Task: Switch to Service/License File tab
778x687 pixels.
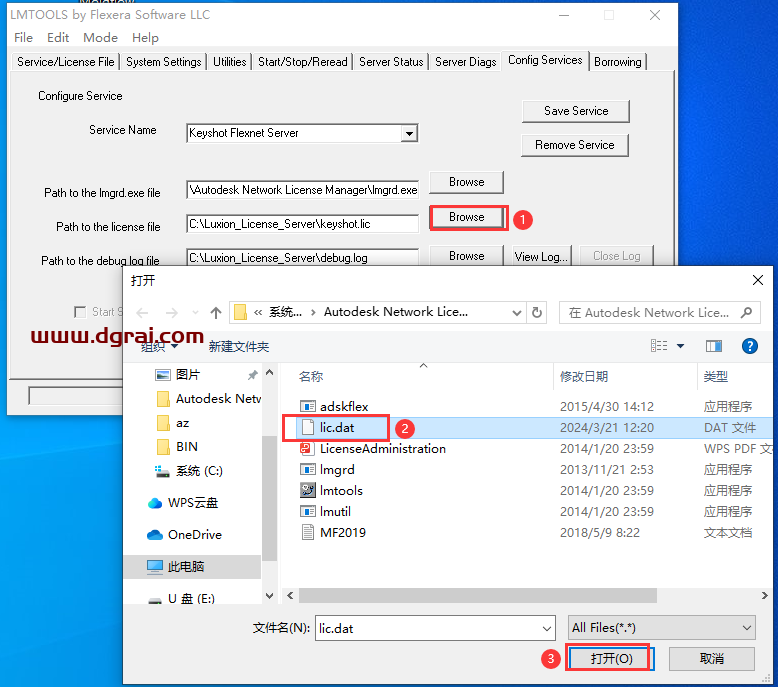Action: [65, 62]
